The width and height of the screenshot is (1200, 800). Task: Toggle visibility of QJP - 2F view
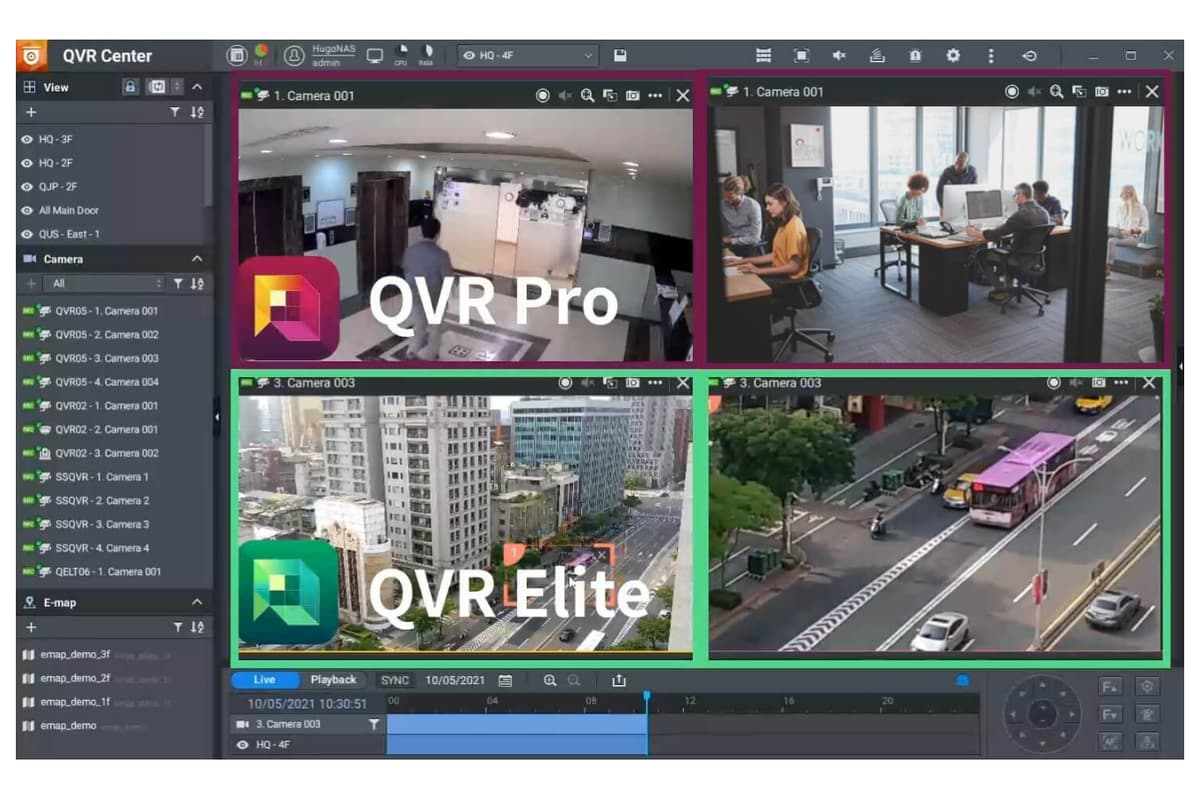[28, 187]
